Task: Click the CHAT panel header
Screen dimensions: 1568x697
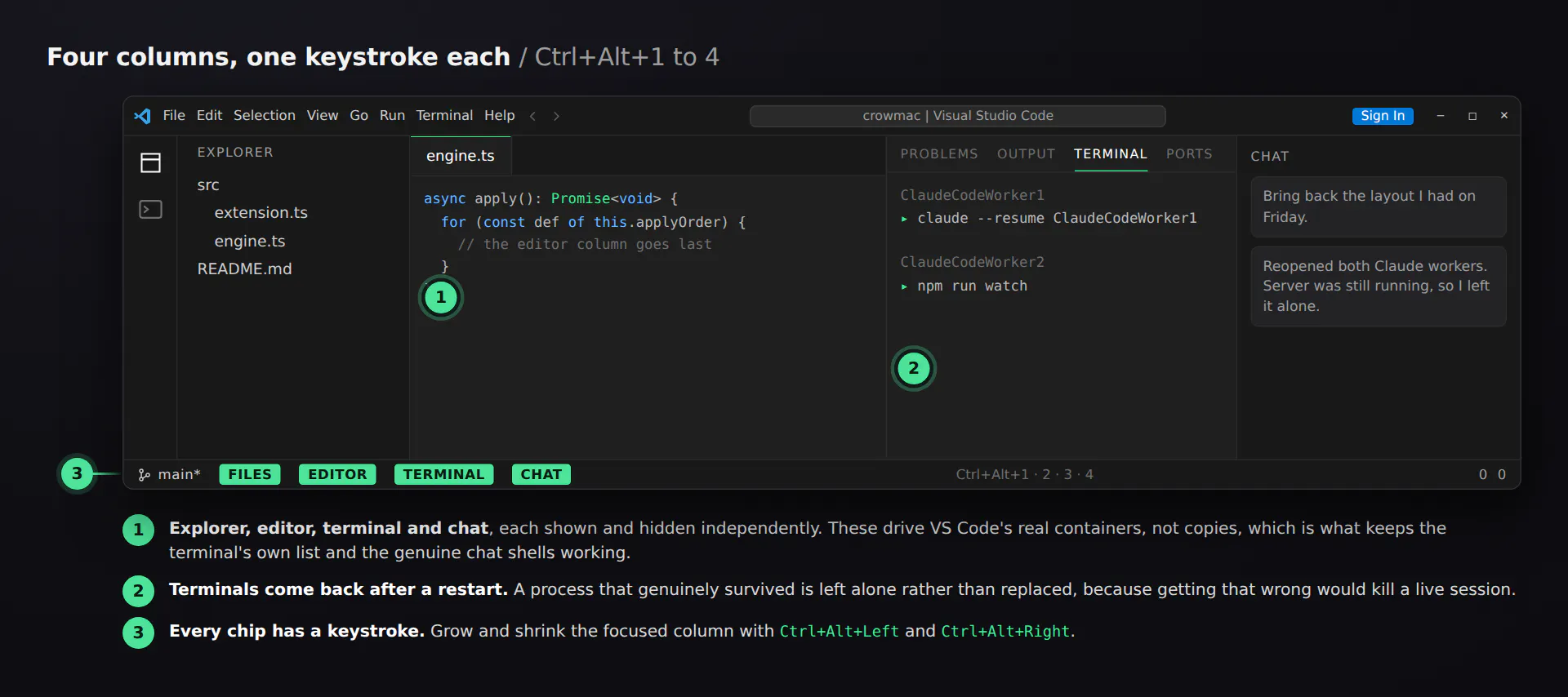Action: click(1269, 157)
